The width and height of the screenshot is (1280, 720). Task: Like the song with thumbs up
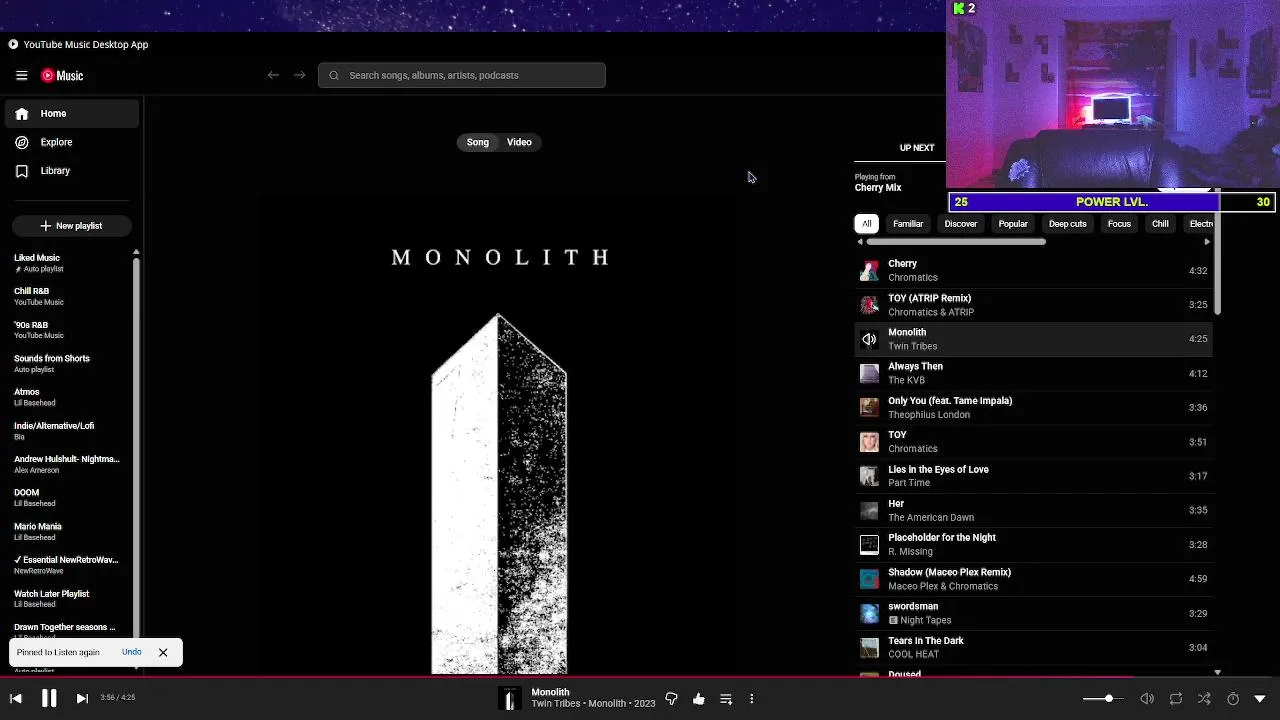click(x=699, y=699)
